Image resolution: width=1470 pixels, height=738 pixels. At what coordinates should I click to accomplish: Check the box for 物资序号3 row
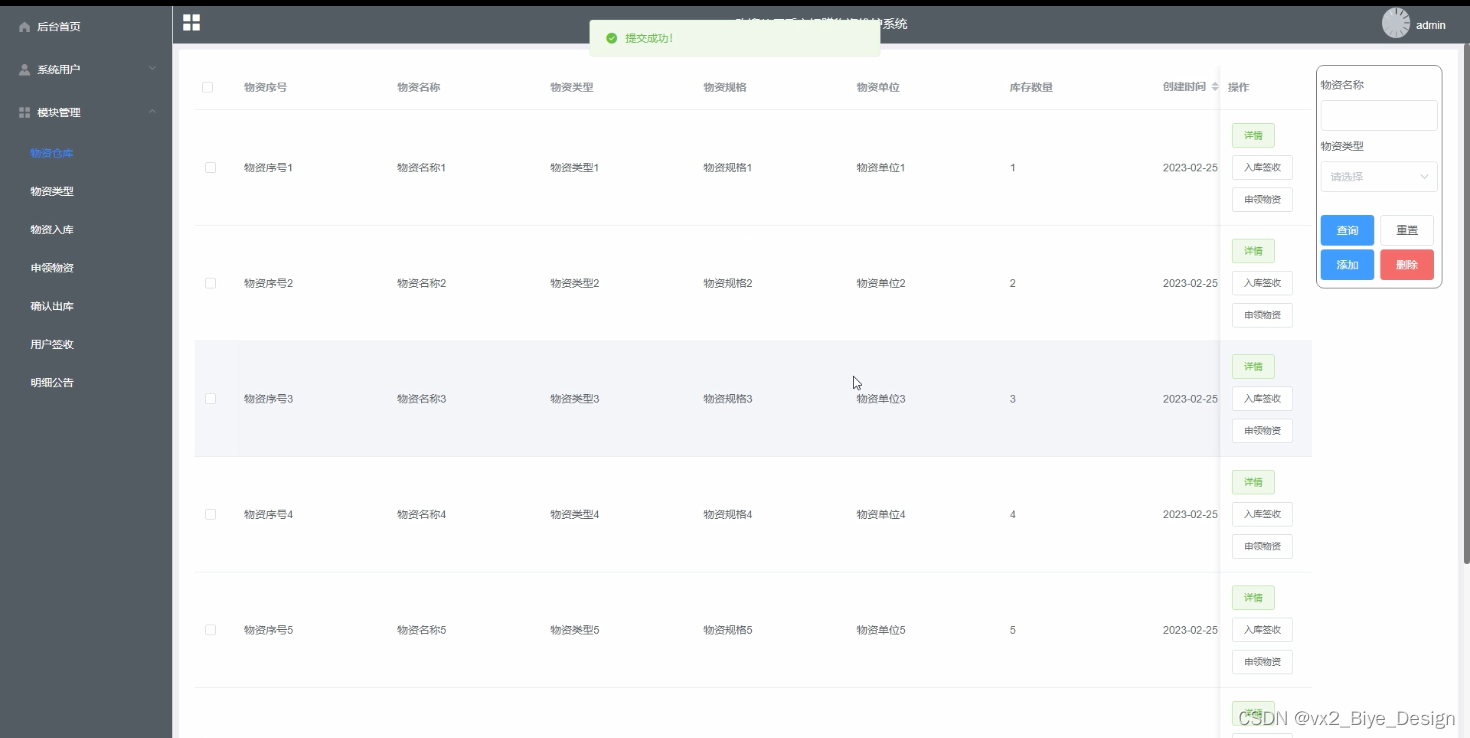pos(210,398)
